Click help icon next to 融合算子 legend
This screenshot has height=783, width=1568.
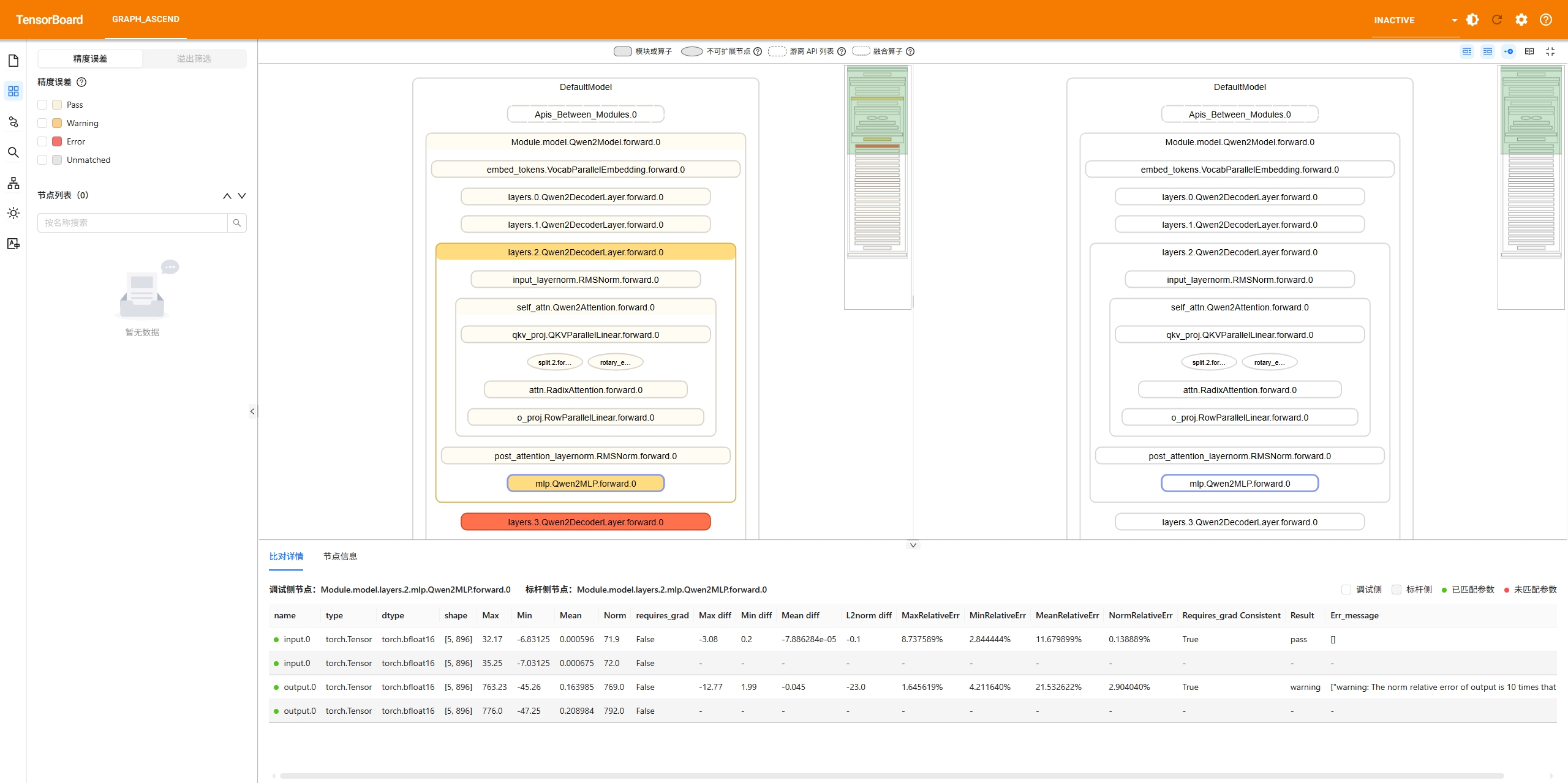pyautogui.click(x=910, y=51)
